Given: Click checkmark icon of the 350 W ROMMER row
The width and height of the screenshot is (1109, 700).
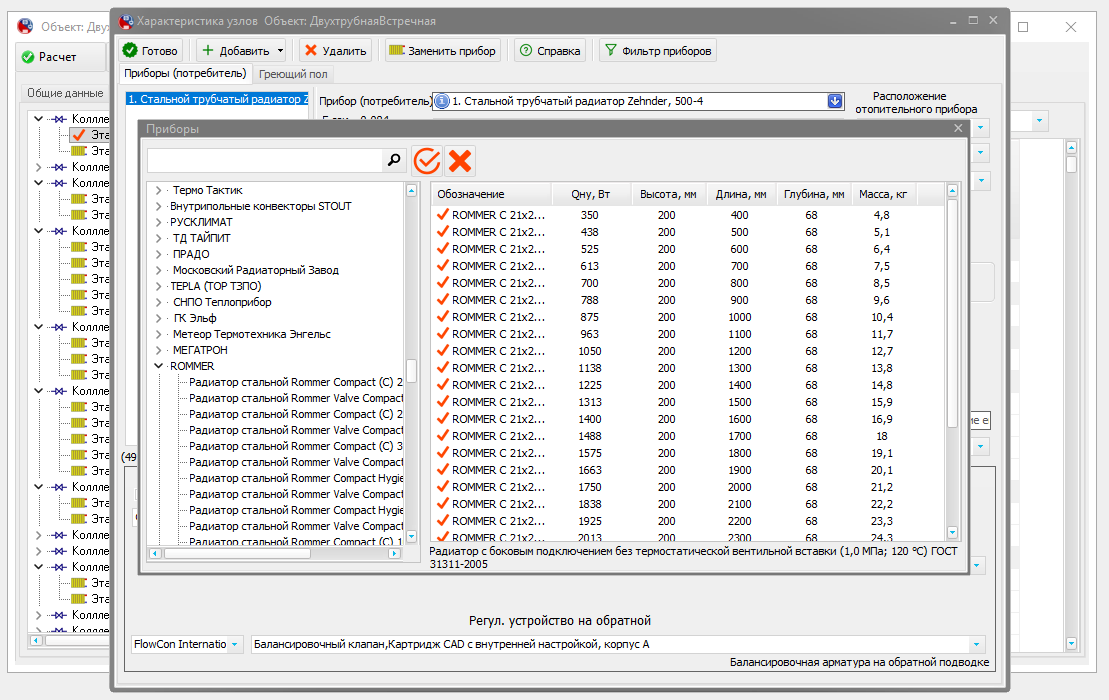Looking at the screenshot, I should [x=443, y=214].
